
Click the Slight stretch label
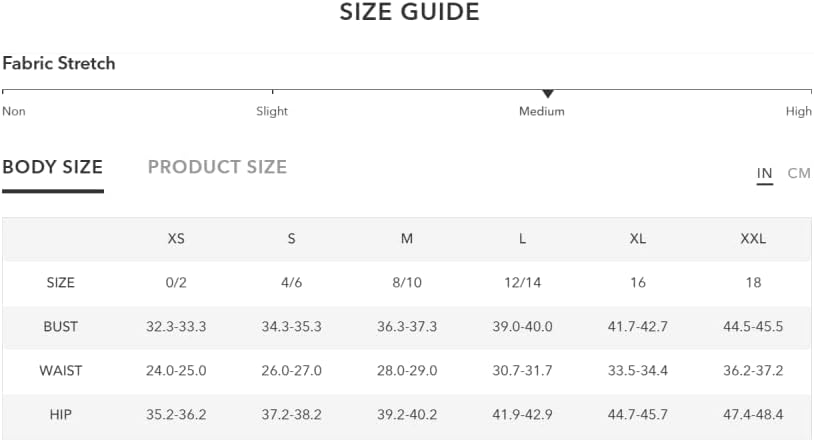[272, 111]
